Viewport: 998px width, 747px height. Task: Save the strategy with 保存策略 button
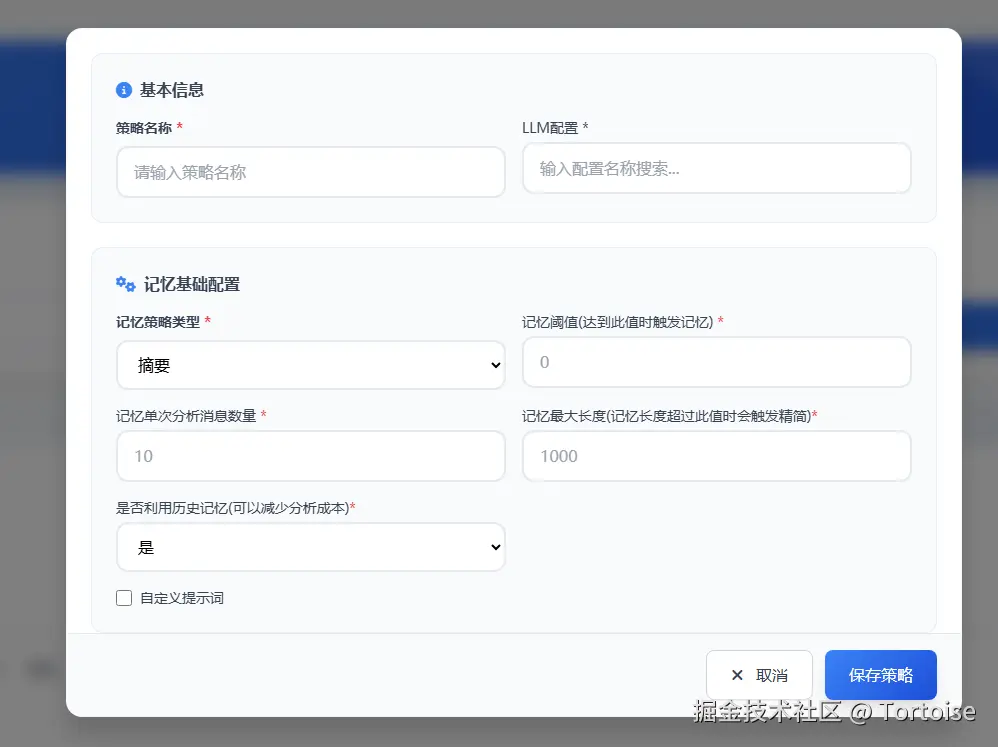click(x=880, y=675)
